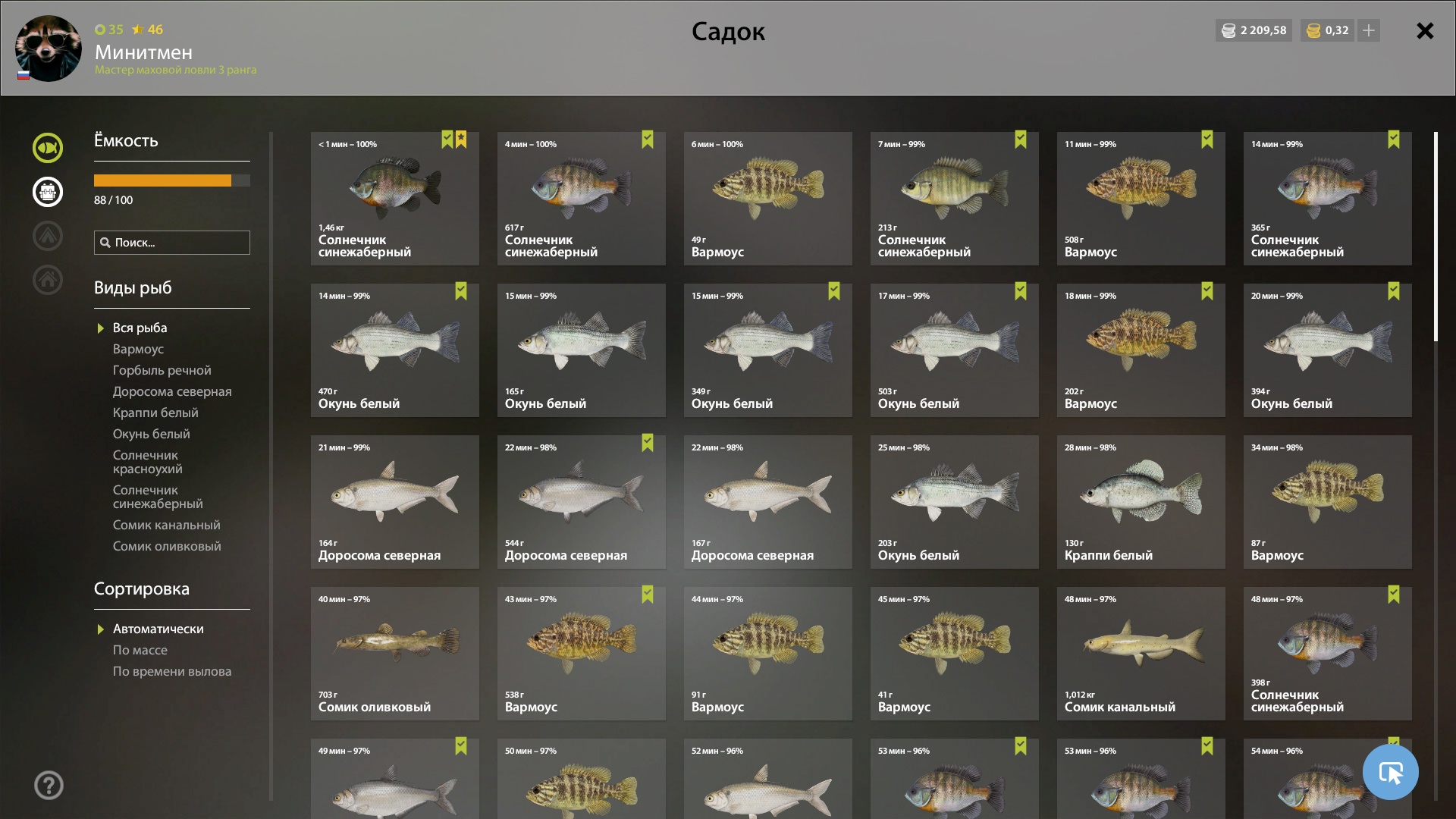Toggle bookmark on 470 г Окунь белый
This screenshot has width=1456, height=819.
pos(461,291)
